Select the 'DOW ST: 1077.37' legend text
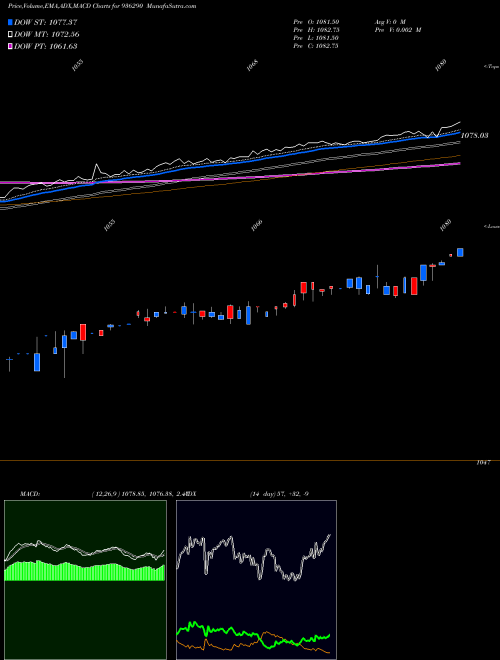Image resolution: width=500 pixels, height=660 pixels. (x=46, y=22)
